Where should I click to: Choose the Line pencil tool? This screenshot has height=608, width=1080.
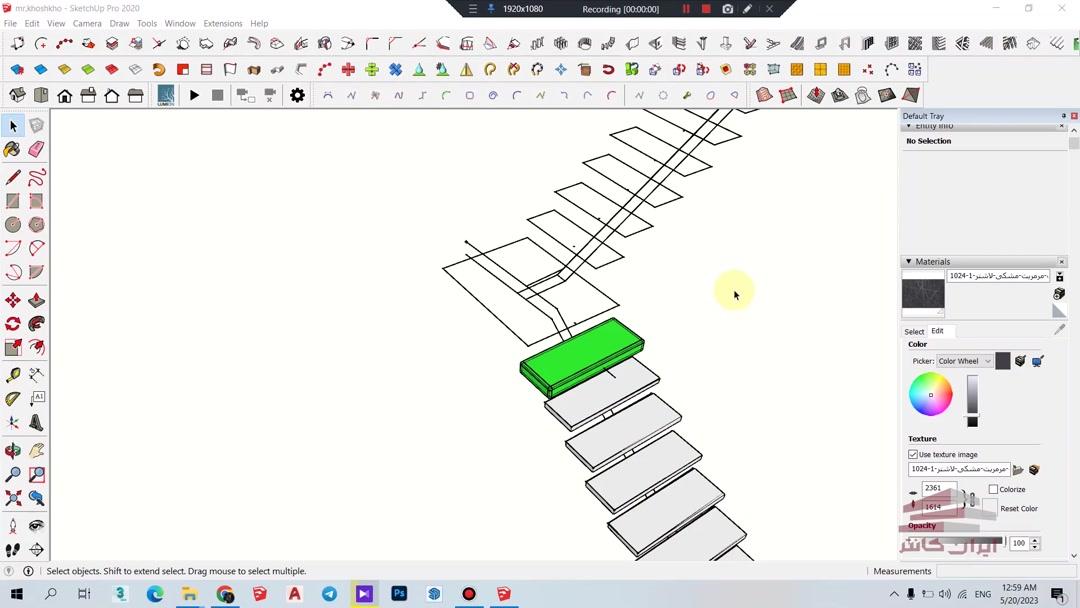12,177
